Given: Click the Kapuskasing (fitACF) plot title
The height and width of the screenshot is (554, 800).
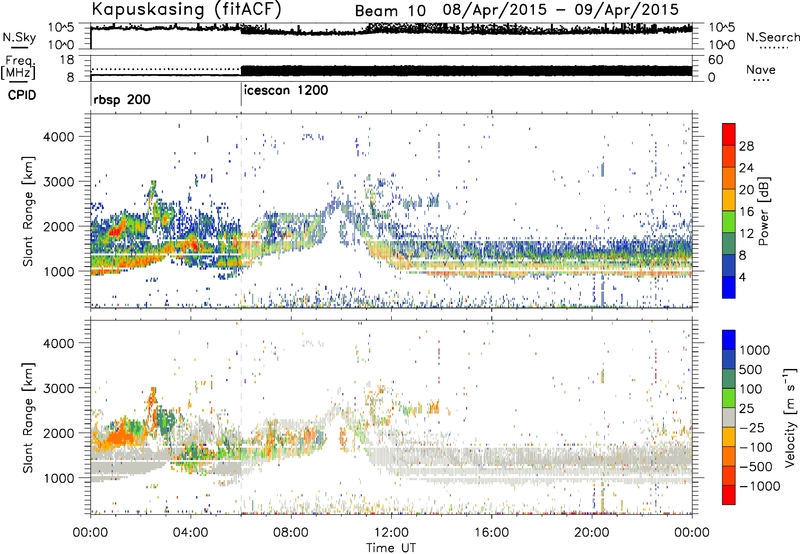Looking at the screenshot, I should (186, 10).
